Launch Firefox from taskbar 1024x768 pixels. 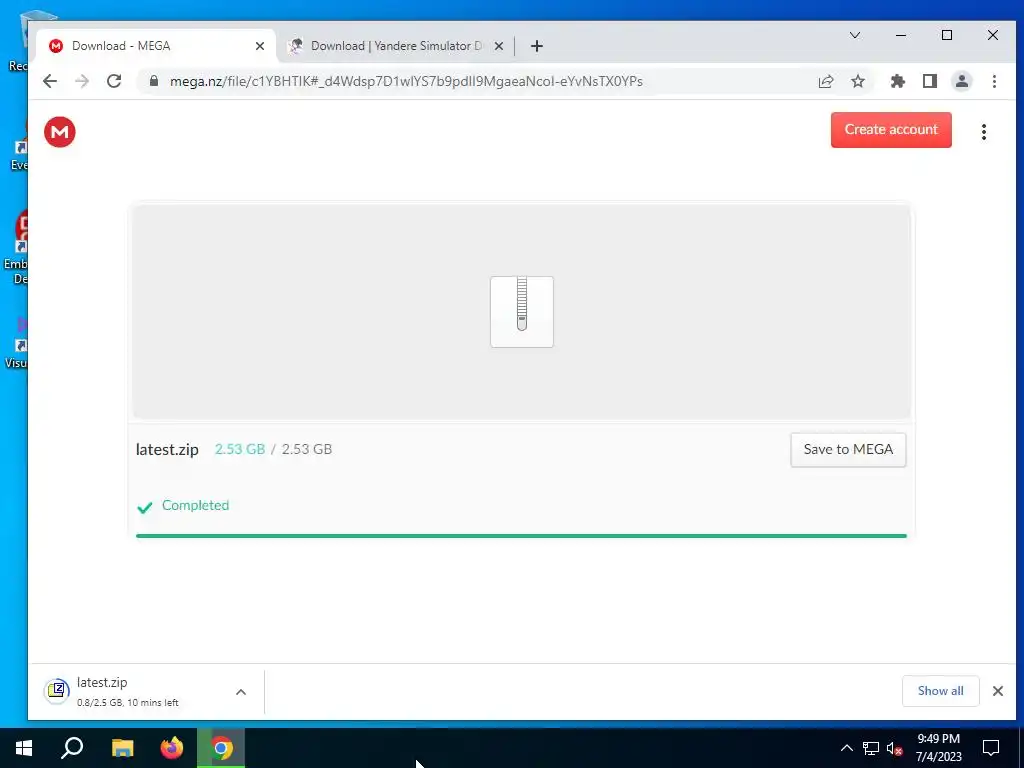coord(172,748)
